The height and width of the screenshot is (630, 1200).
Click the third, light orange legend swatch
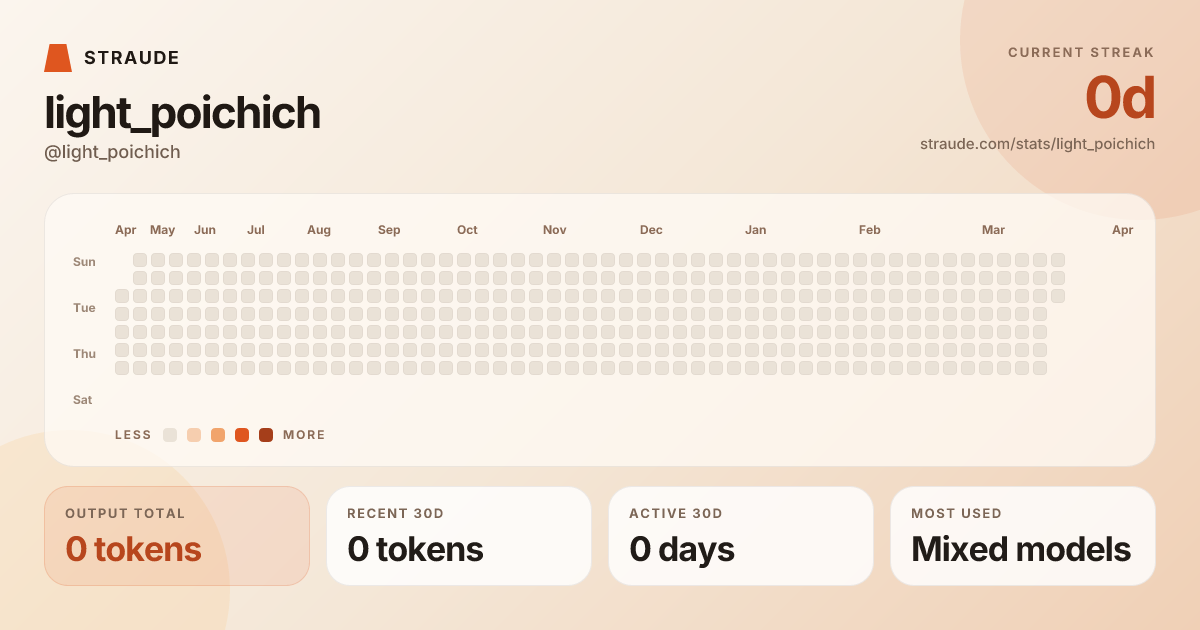click(x=218, y=435)
